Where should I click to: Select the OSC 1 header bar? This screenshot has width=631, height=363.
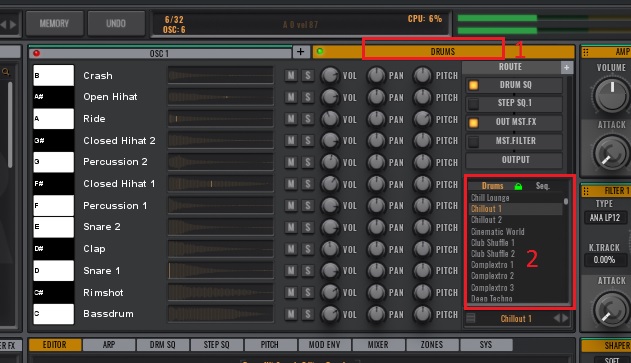click(x=160, y=53)
